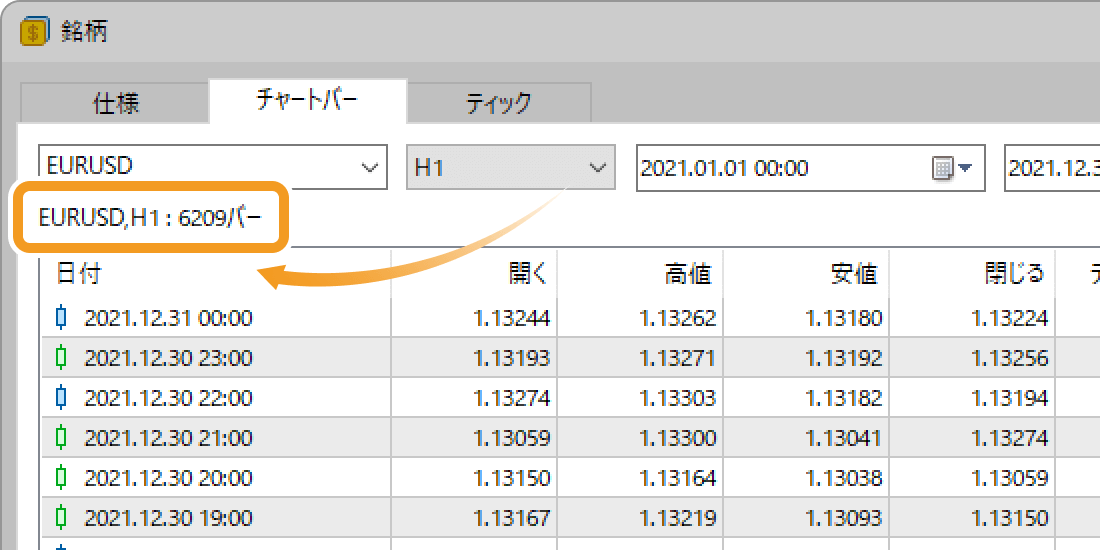Click high price 1.13271
The image size is (1100, 550).
pyautogui.click(x=678, y=359)
